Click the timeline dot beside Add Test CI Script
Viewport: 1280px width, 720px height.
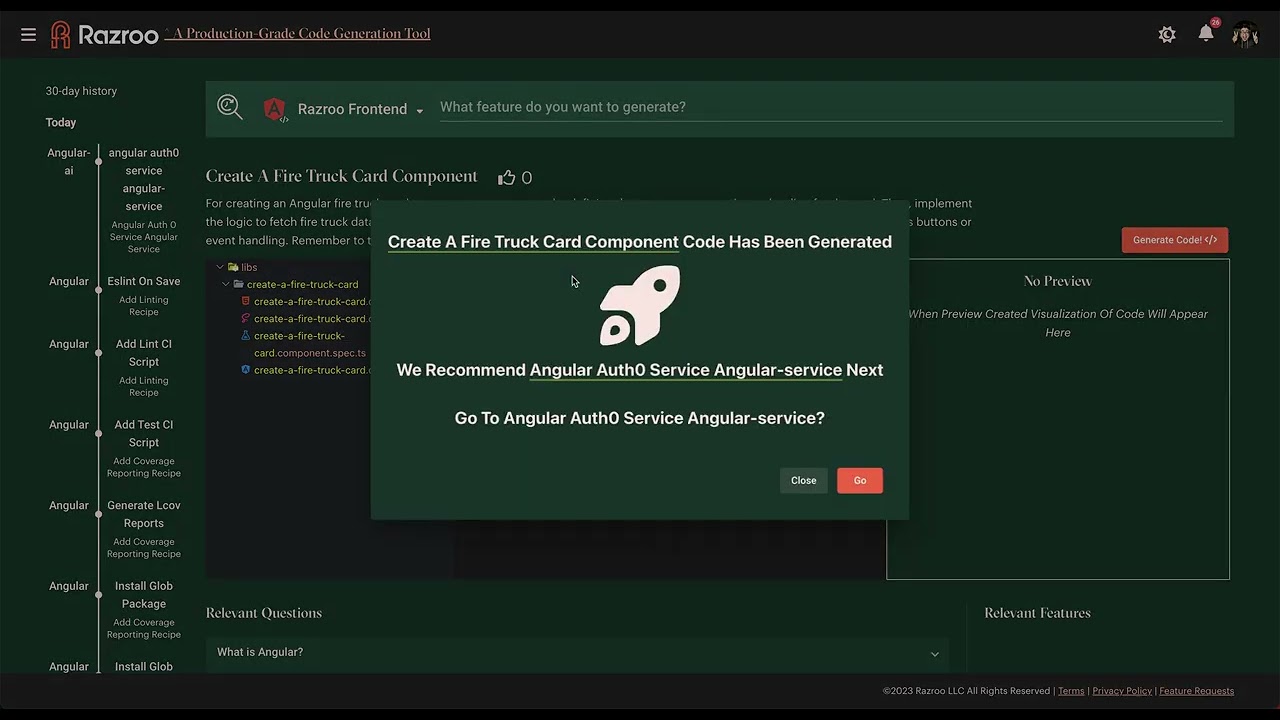click(98, 432)
